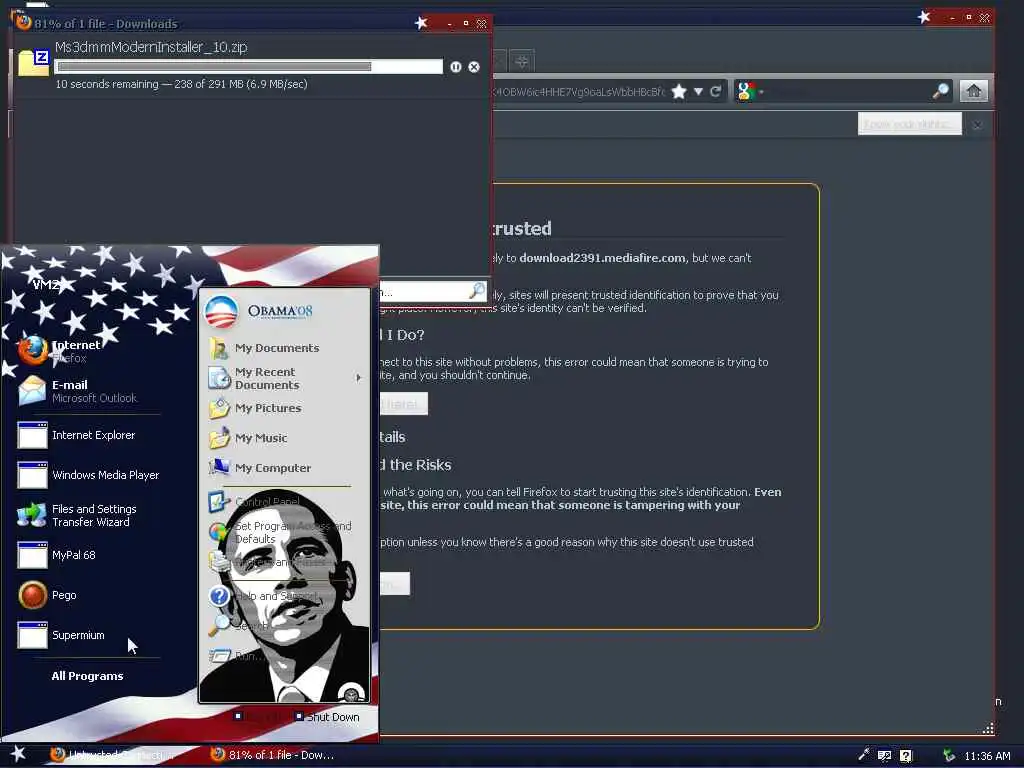Click inside the Firefox search box

point(847,91)
